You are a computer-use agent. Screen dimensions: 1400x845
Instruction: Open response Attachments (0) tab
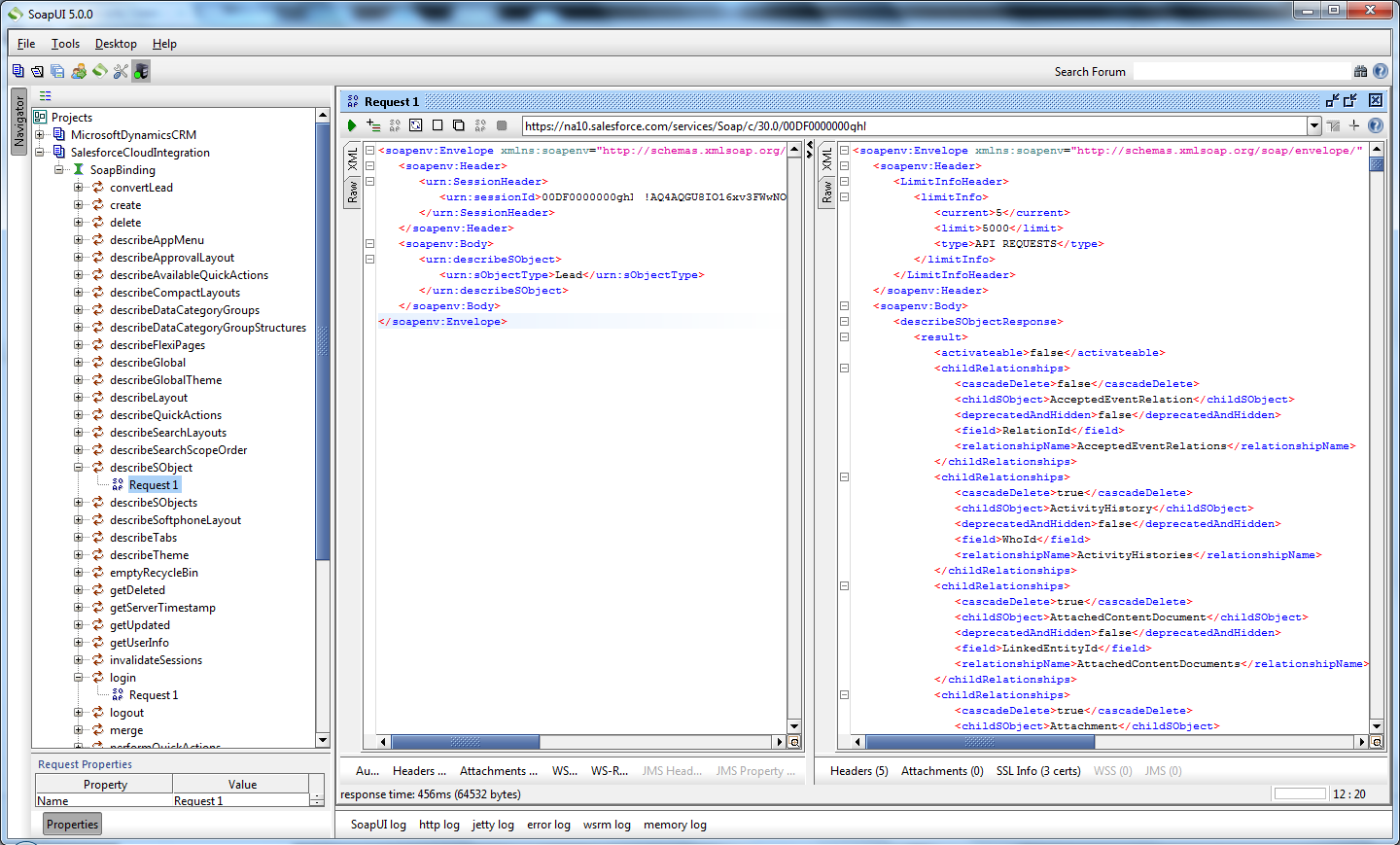click(x=942, y=771)
